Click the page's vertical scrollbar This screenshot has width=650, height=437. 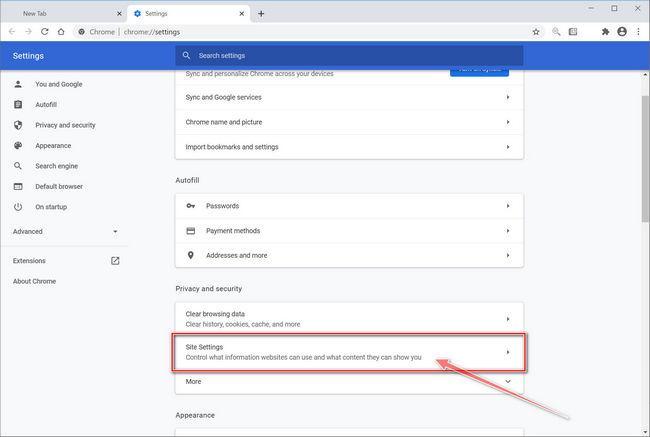[x=645, y=160]
